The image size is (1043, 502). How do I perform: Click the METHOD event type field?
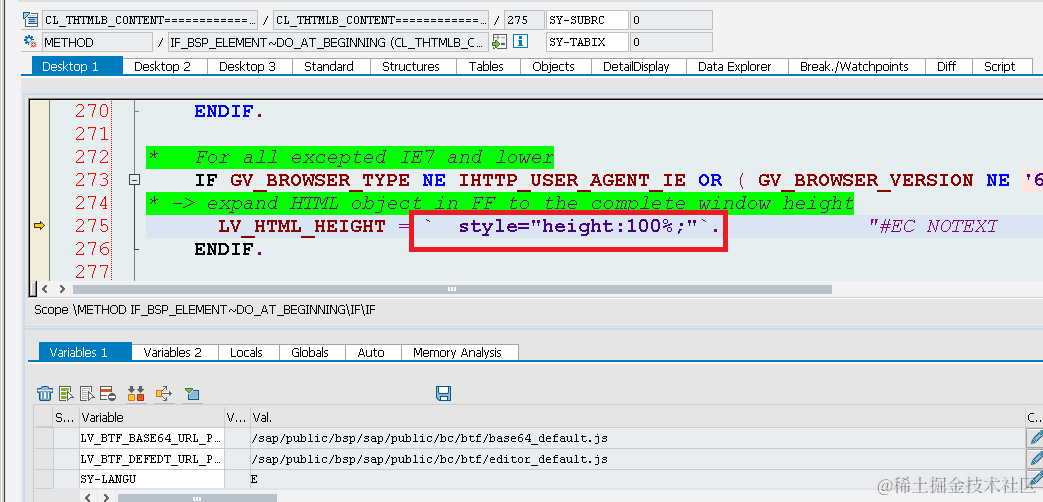[x=97, y=42]
